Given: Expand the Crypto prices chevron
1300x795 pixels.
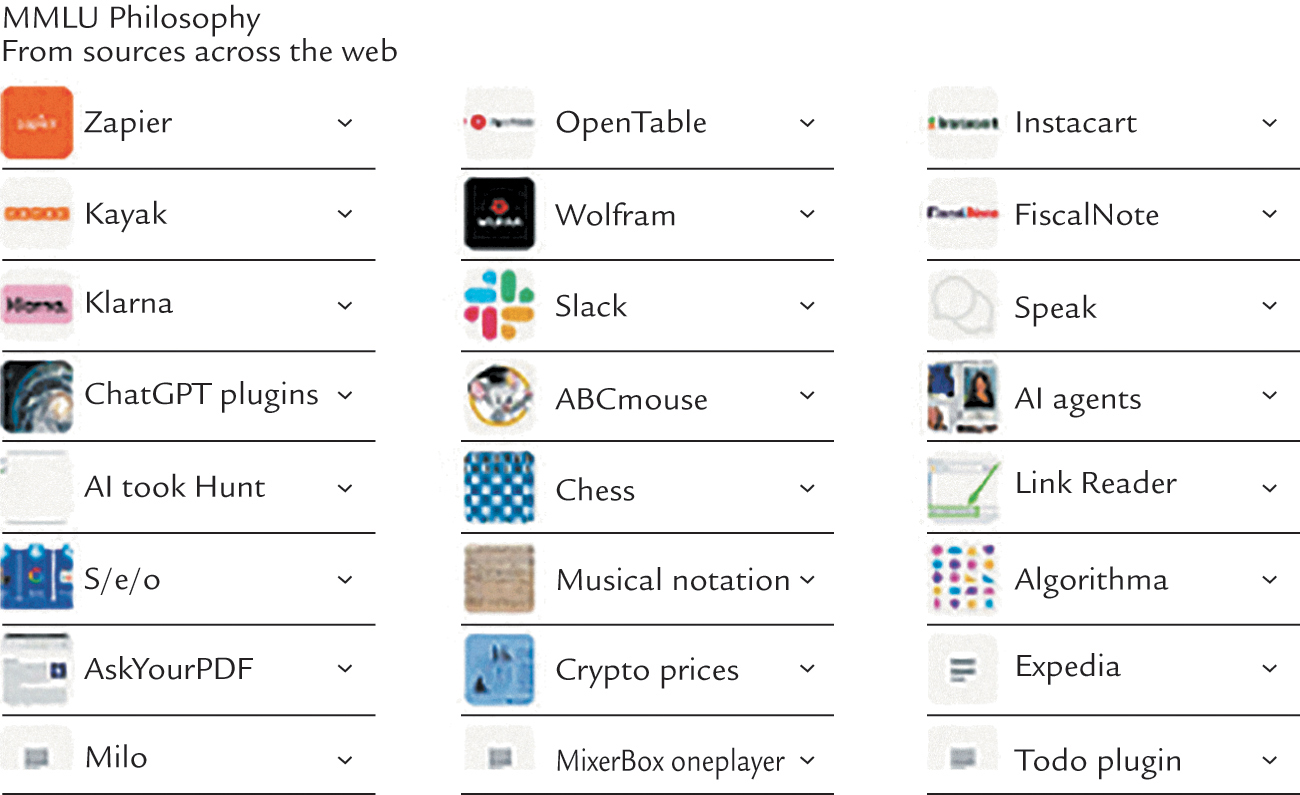Looking at the screenshot, I should pyautogui.click(x=808, y=670).
